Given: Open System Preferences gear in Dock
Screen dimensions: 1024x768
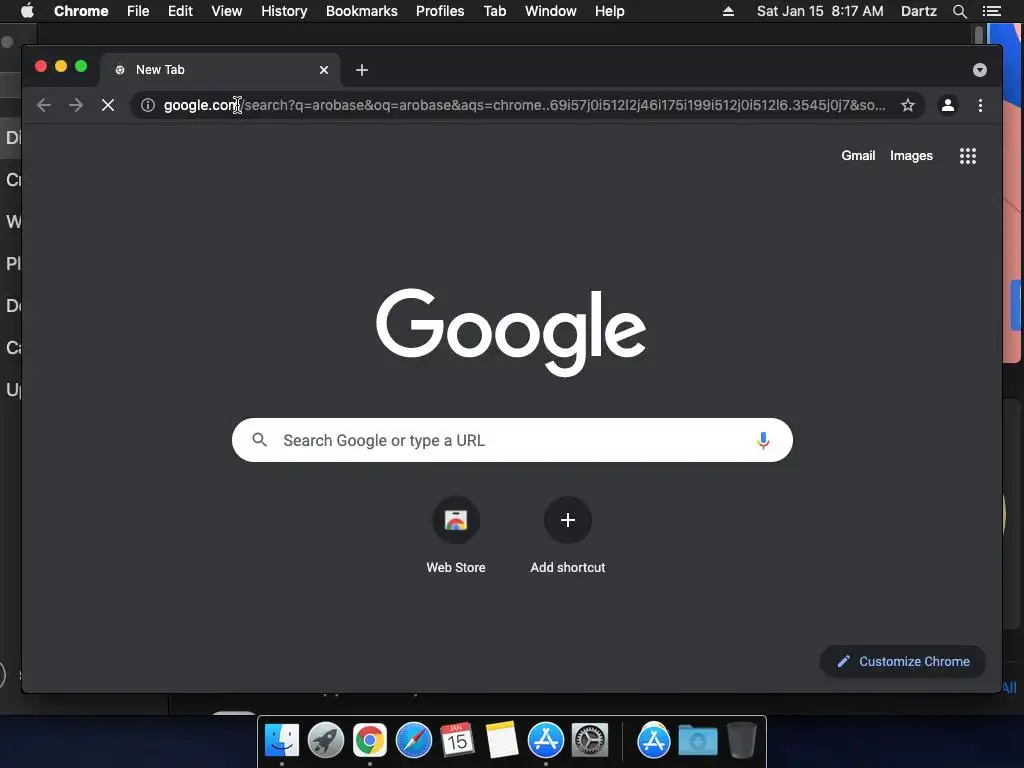Looking at the screenshot, I should (x=590, y=740).
